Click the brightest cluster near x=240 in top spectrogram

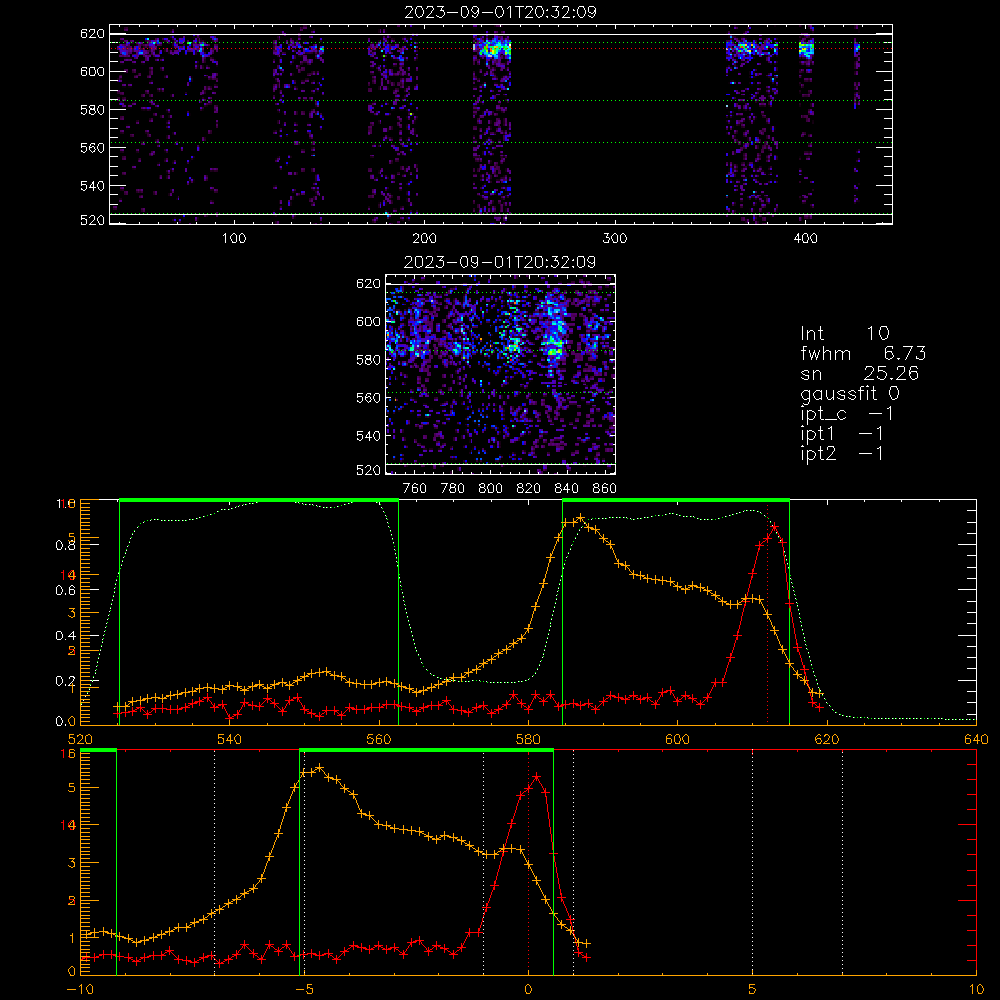click(495, 49)
